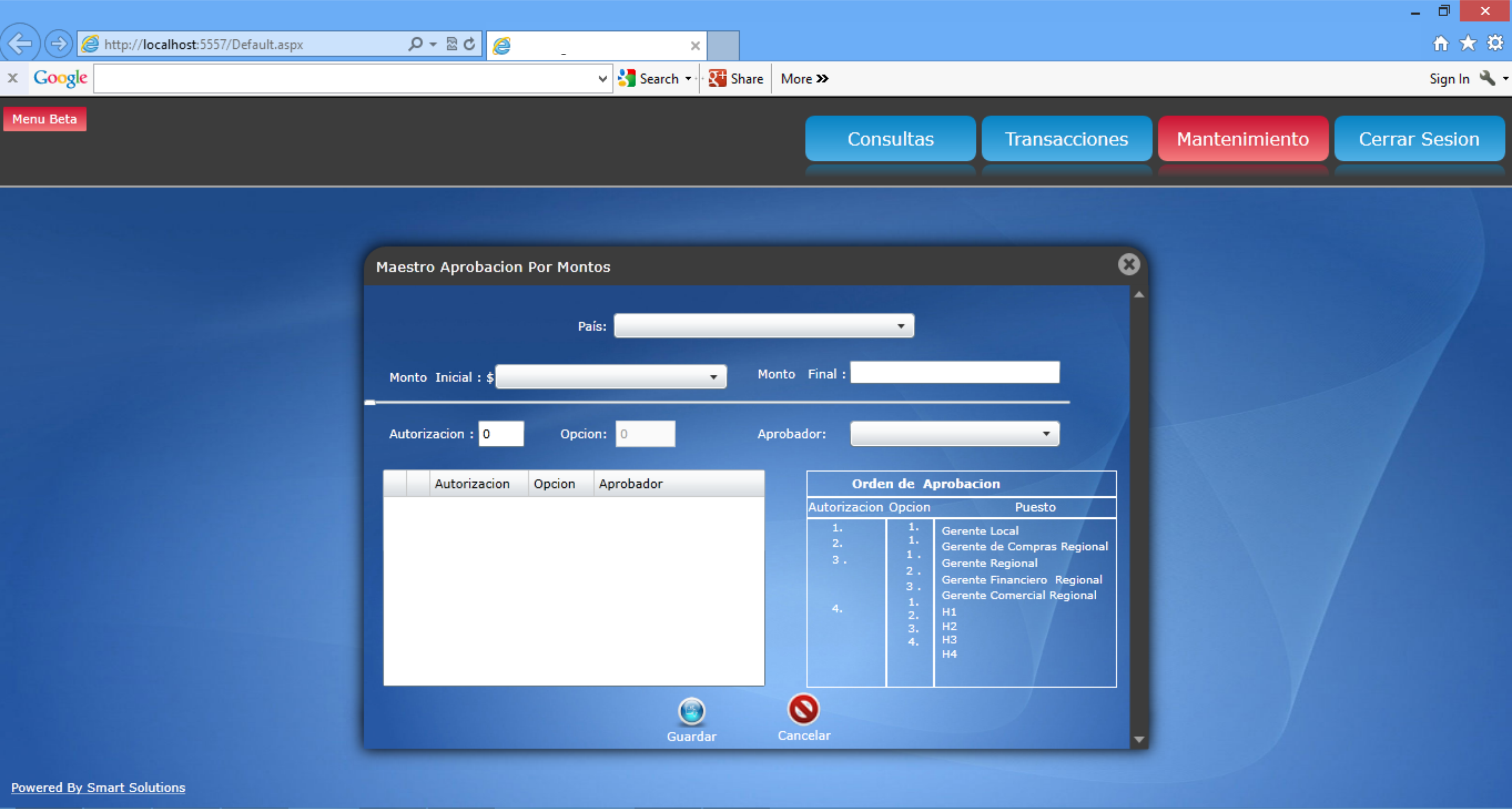Close the current browser tab
Viewport: 1512px width, 809px height.
(695, 45)
